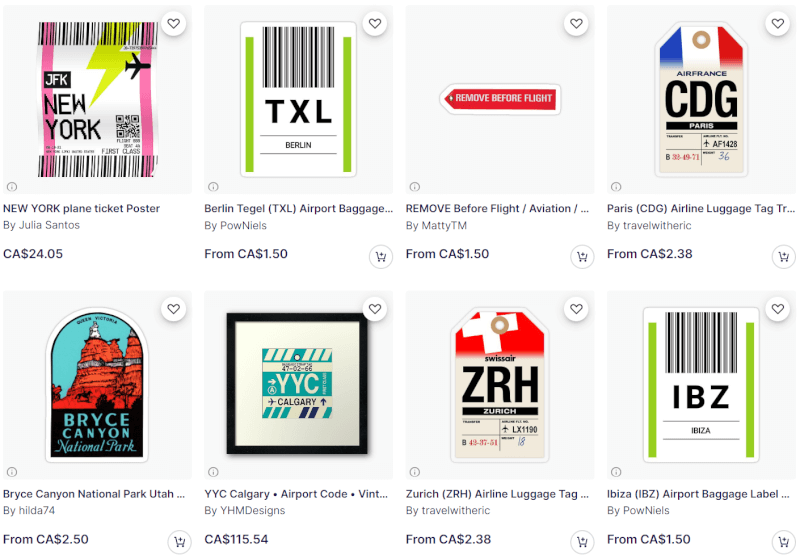
Task: Toggle heart on Berlin Tegel TXL item
Action: (x=375, y=23)
